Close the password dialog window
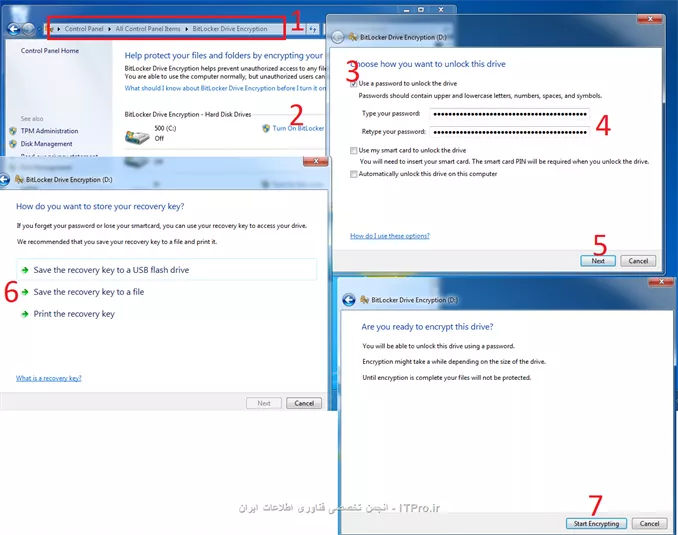The height and width of the screenshot is (535, 678). [649, 19]
